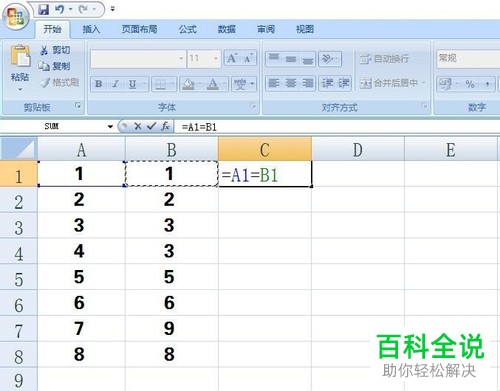Click cell A4 containing 4
The image size is (500, 391).
(81, 251)
